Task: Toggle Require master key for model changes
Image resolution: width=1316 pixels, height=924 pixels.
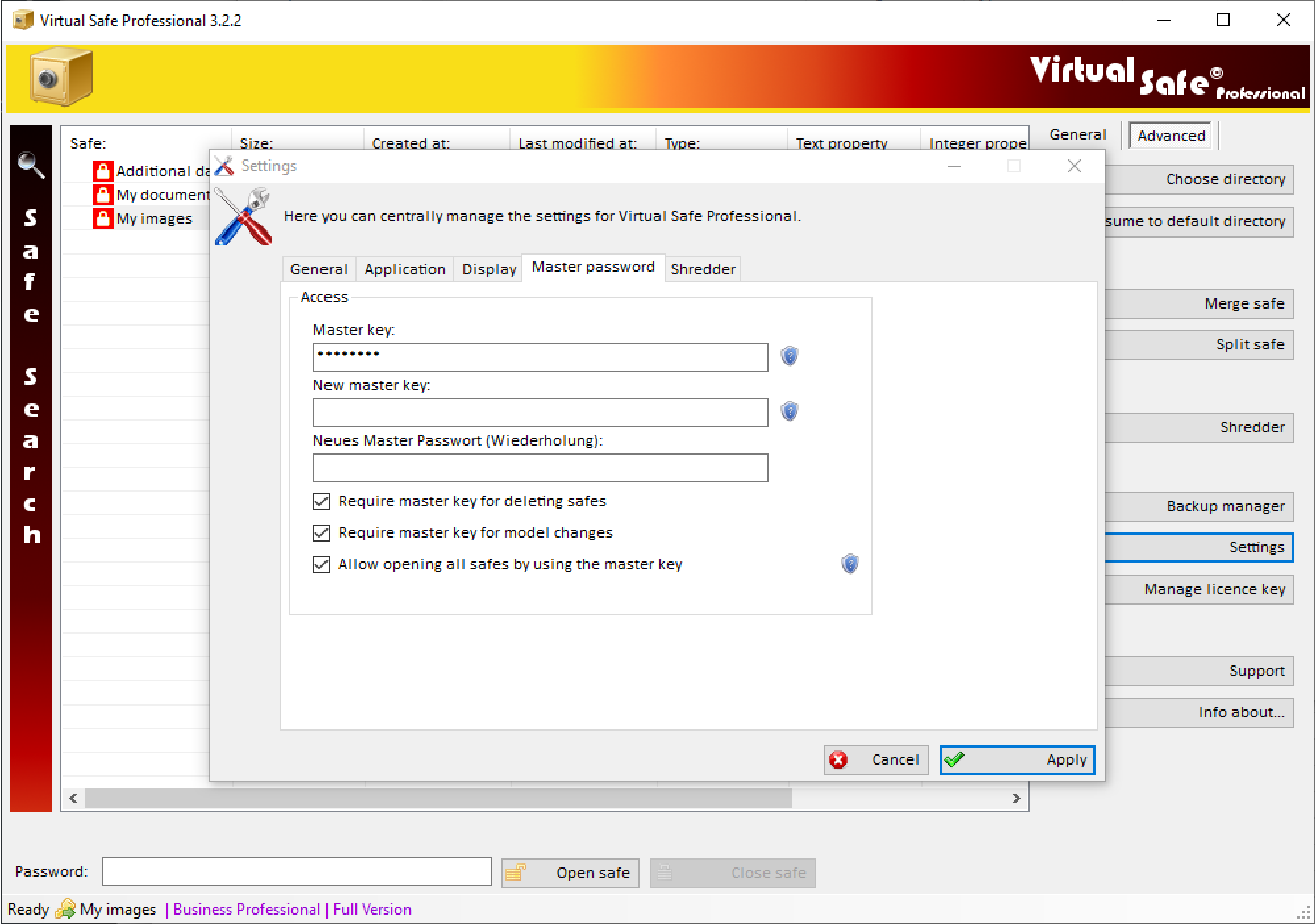Action: (321, 533)
